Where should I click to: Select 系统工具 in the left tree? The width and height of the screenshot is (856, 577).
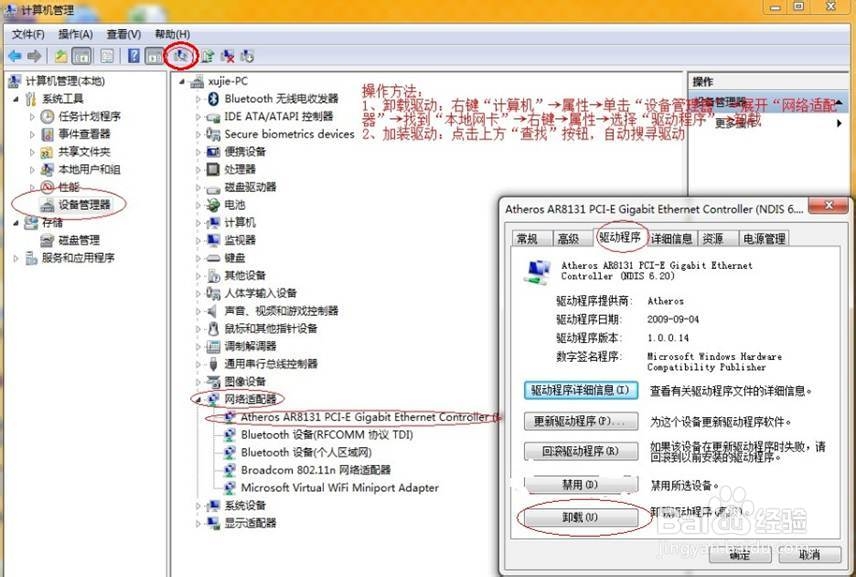click(63, 99)
